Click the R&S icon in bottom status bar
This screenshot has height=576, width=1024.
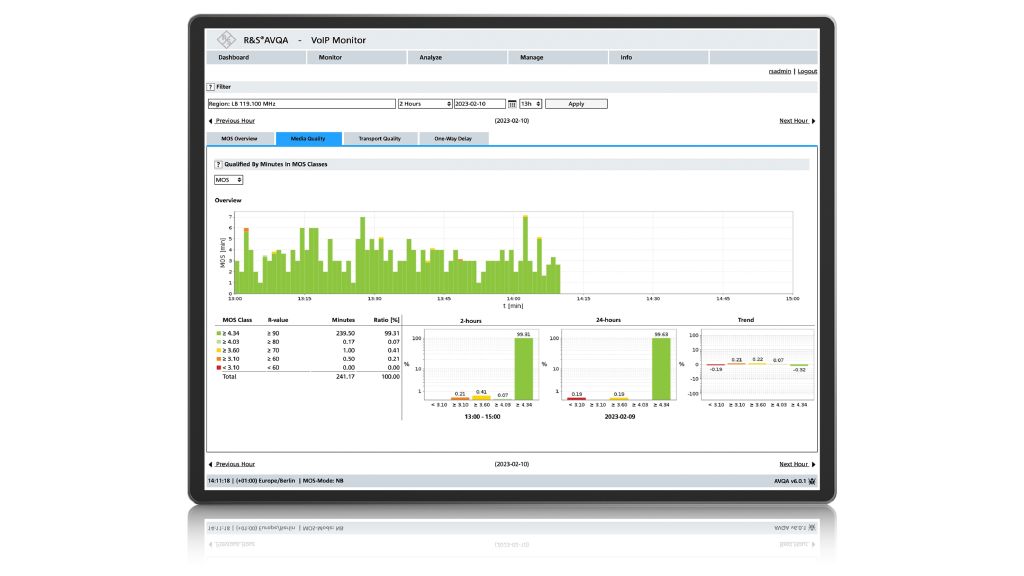[x=811, y=481]
